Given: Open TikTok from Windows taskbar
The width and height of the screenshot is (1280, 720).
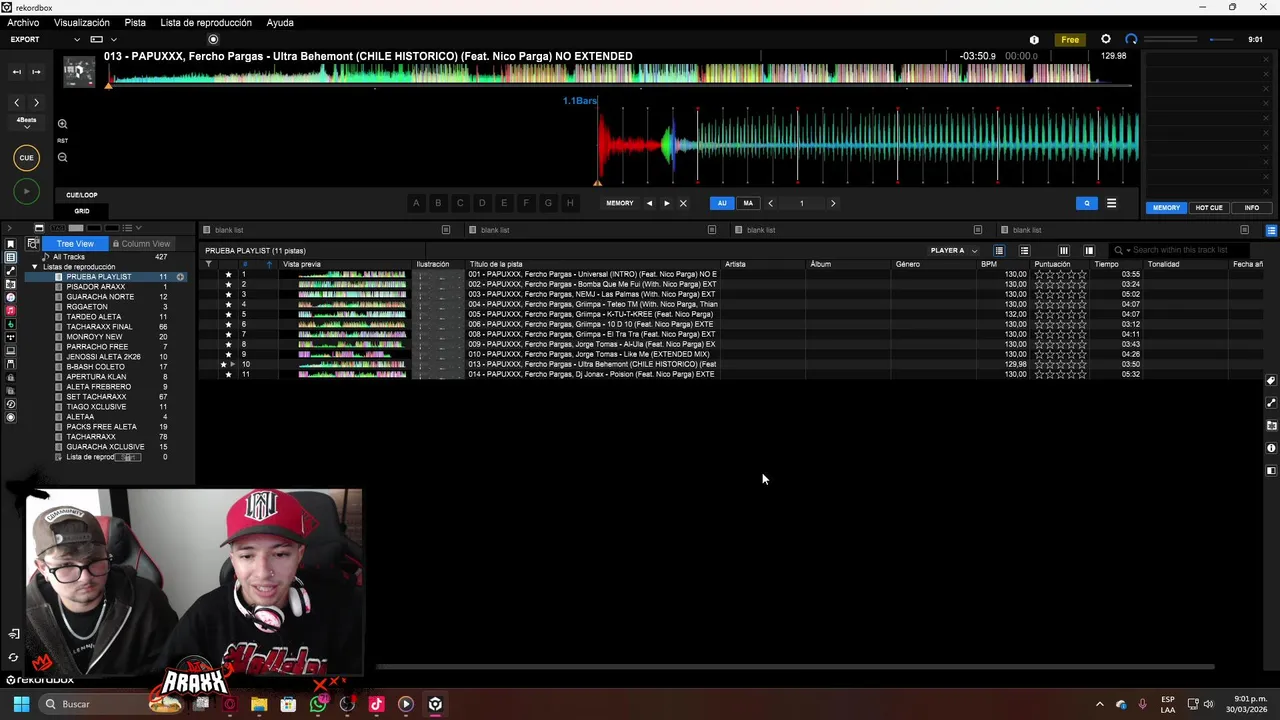Looking at the screenshot, I should point(376,704).
